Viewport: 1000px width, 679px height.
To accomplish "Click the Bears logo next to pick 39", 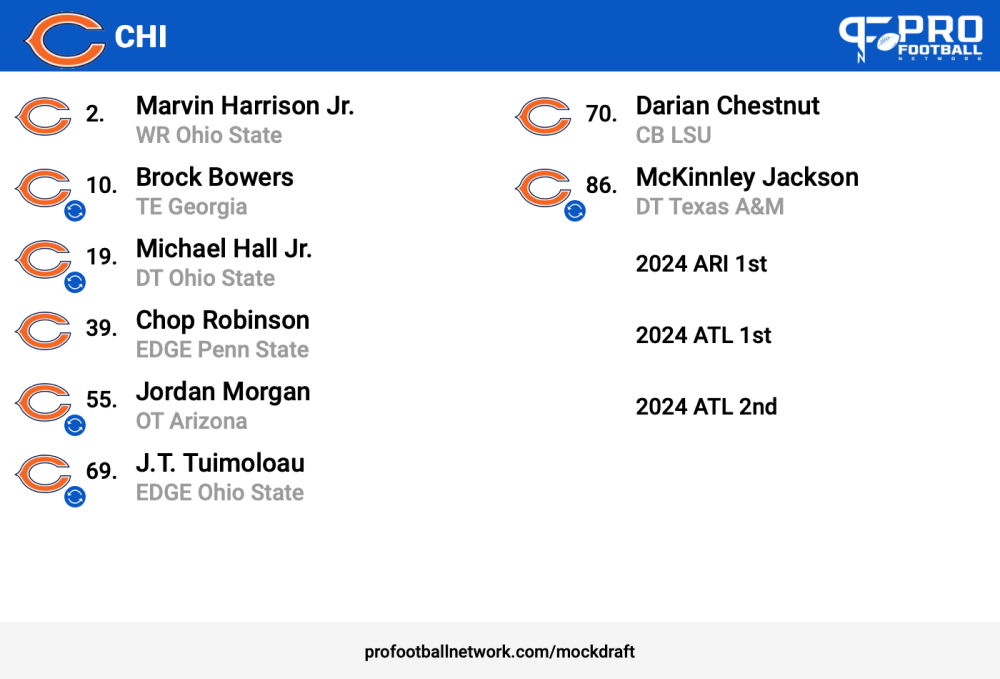I will click(x=43, y=330).
